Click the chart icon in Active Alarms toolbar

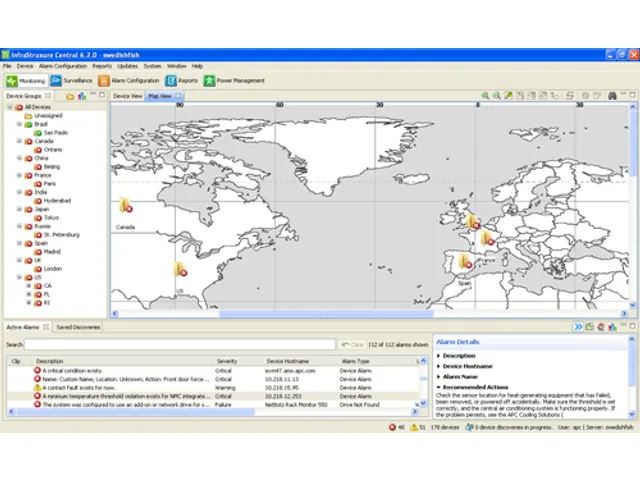612,327
